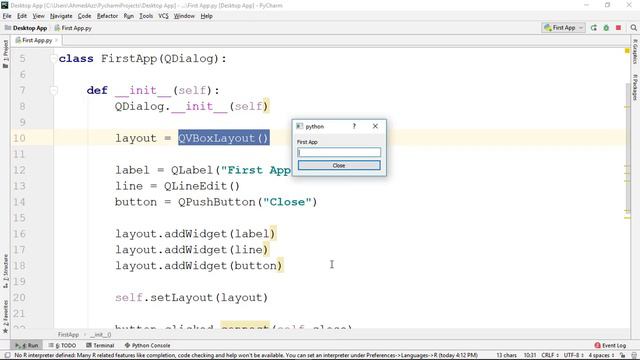Open the R Packages side panel
Viewport: 640px width, 360px height.
click(635, 87)
